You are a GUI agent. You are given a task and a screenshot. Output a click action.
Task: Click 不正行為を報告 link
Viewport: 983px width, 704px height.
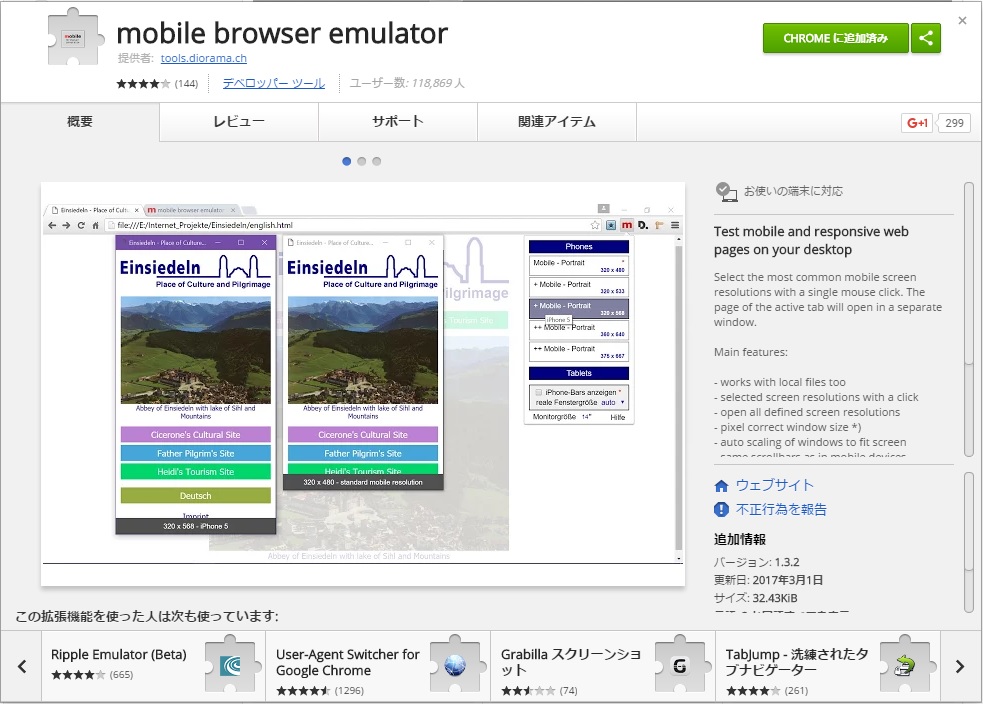click(x=781, y=510)
